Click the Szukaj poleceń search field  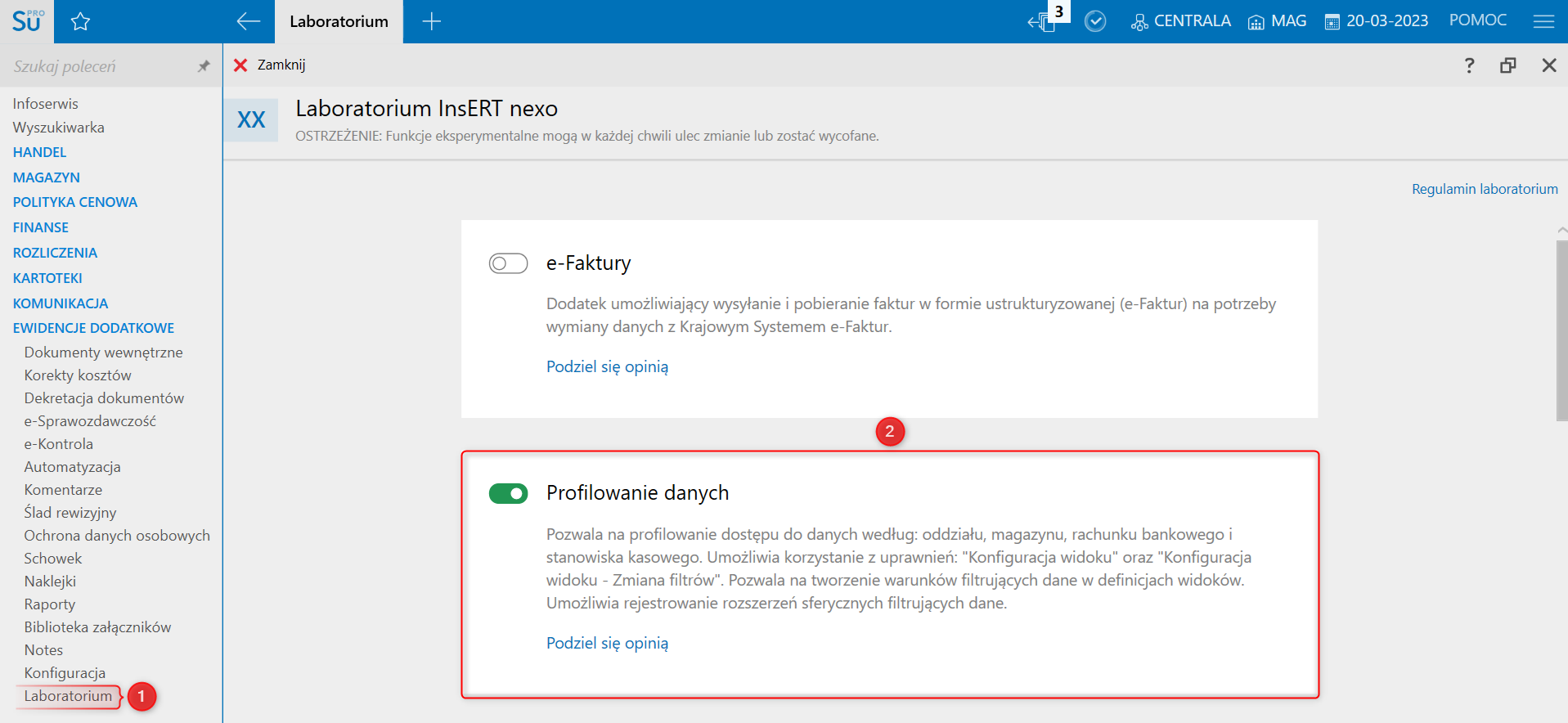coord(98,66)
